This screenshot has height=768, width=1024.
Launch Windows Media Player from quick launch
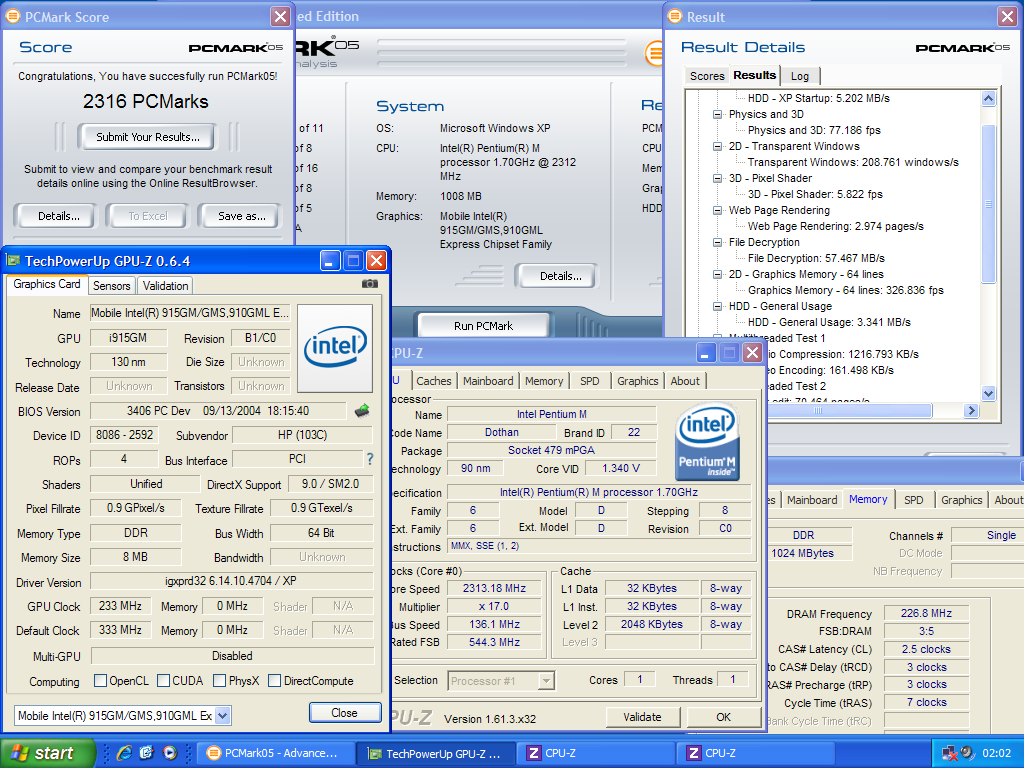pos(170,753)
